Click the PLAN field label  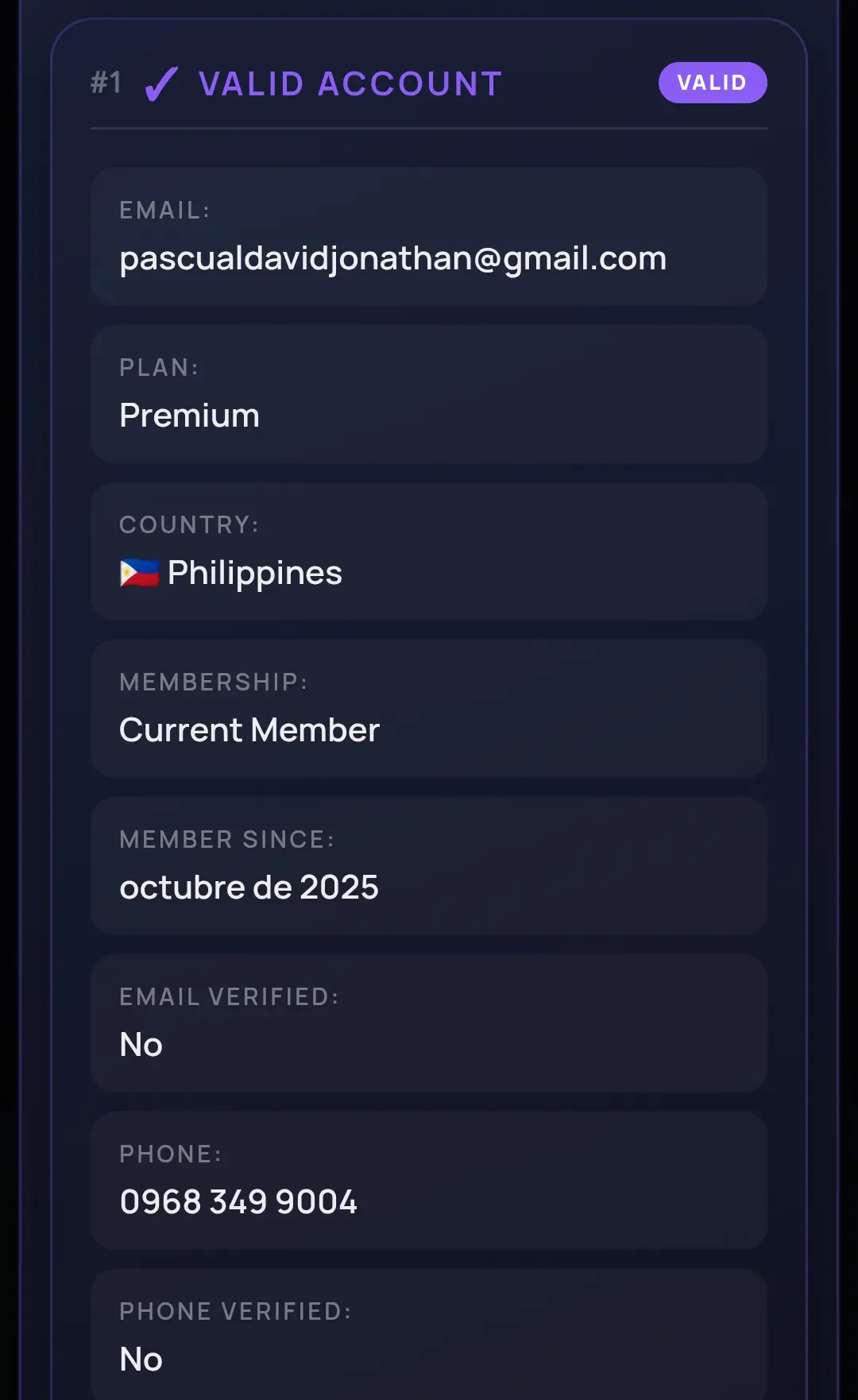[x=159, y=368]
